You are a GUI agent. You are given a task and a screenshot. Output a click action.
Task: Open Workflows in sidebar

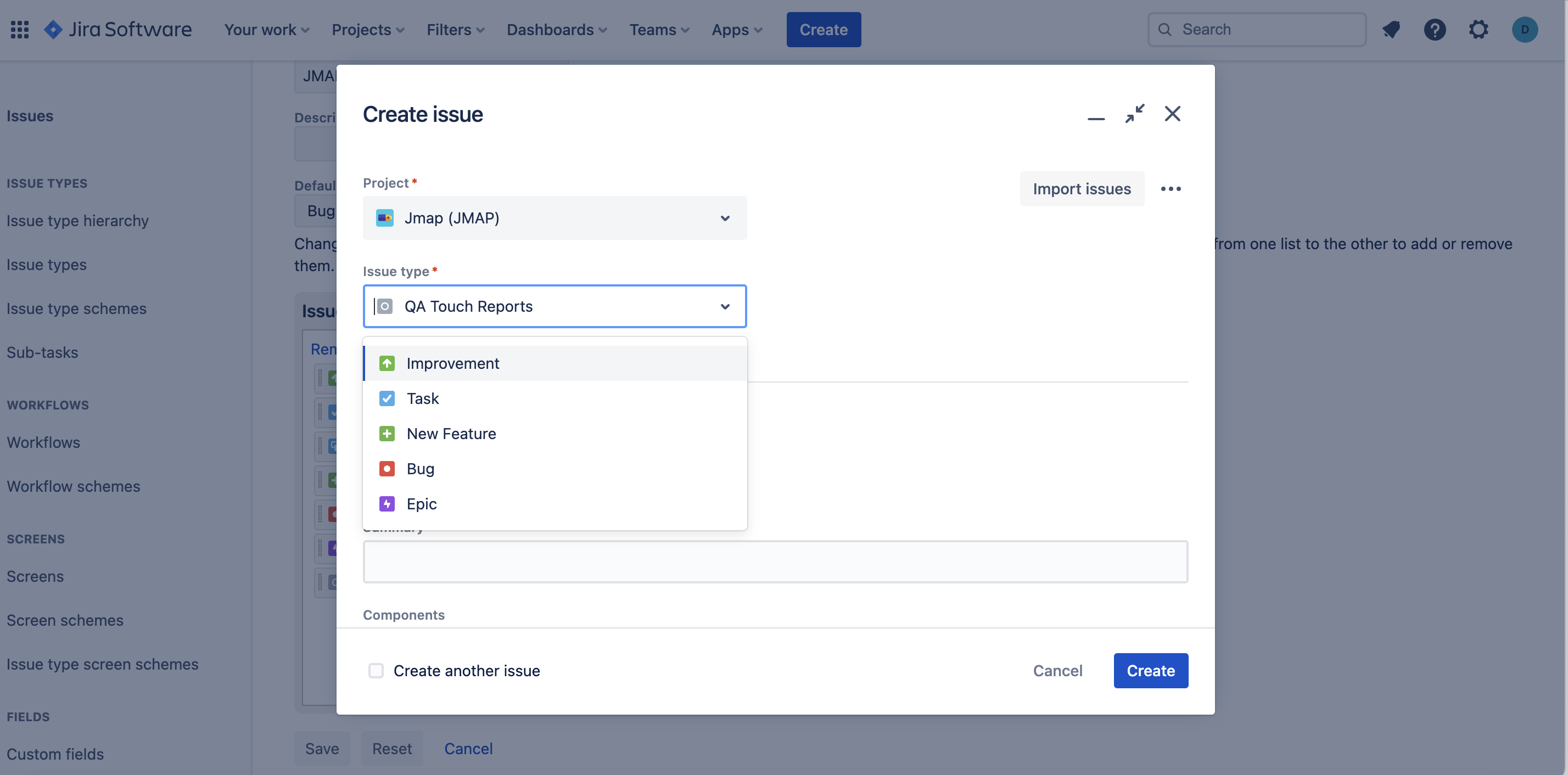click(43, 442)
